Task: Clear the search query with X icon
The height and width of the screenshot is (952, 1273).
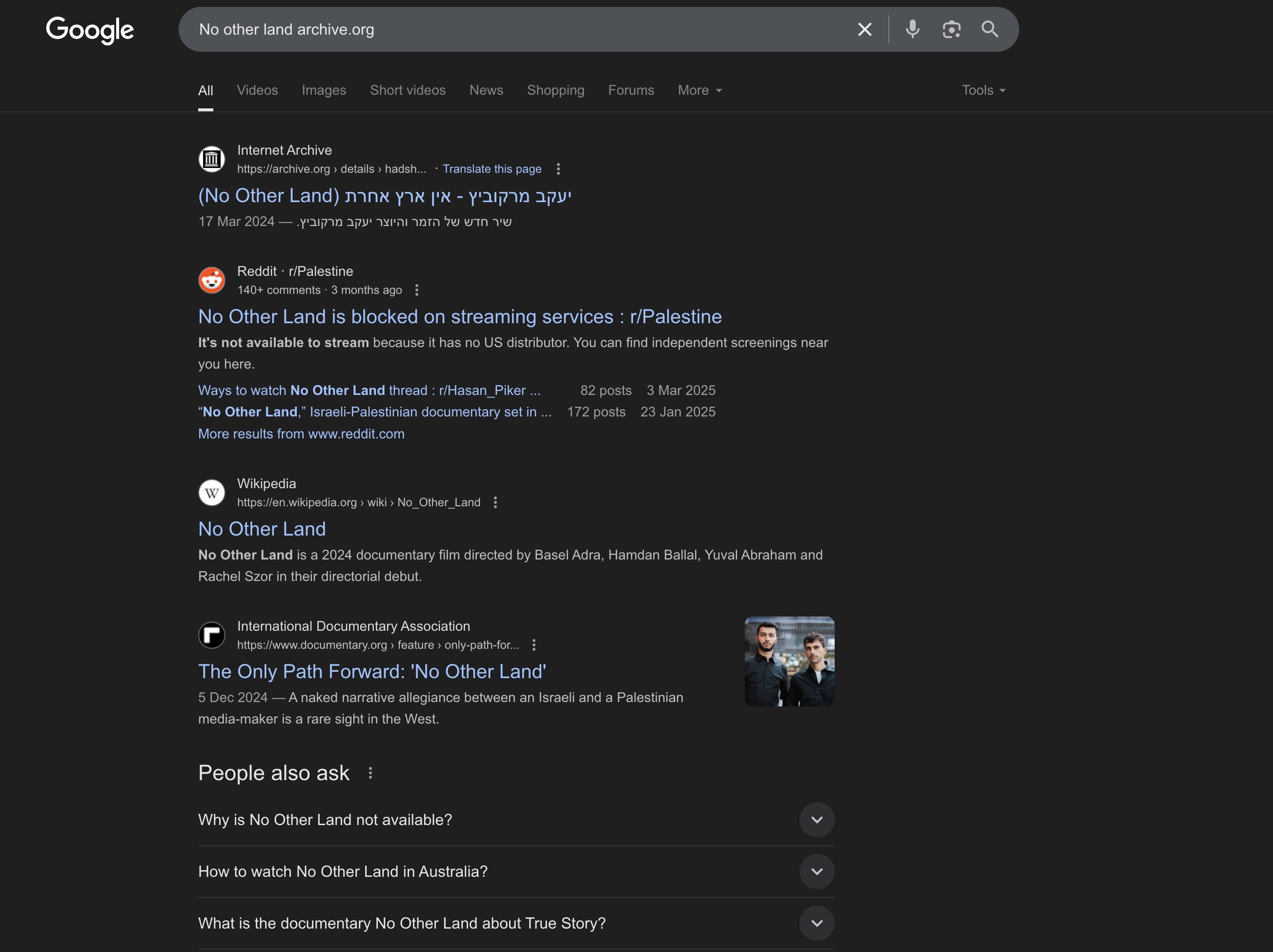Action: point(864,29)
